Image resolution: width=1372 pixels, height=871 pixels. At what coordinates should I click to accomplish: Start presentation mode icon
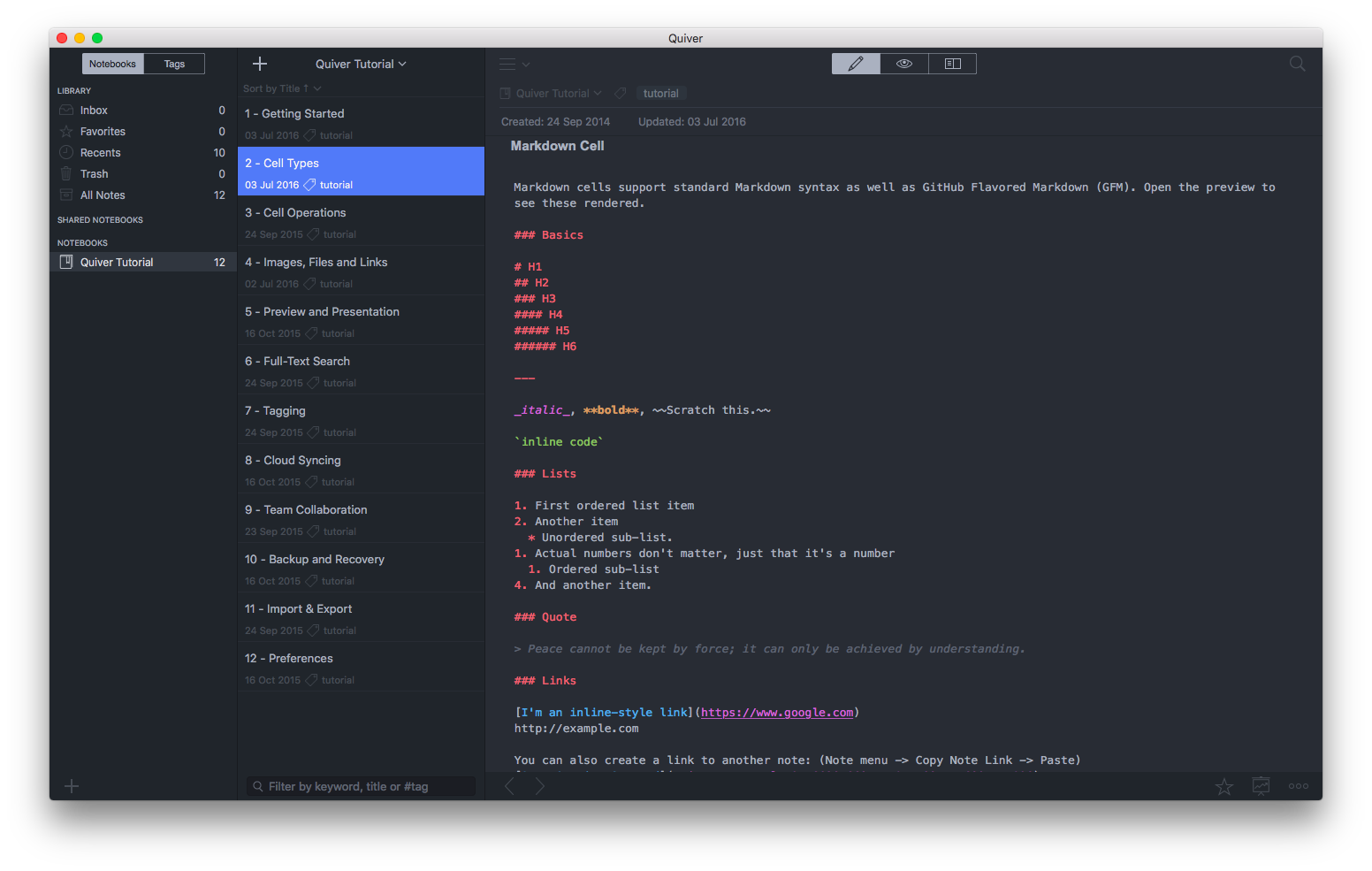click(1261, 785)
